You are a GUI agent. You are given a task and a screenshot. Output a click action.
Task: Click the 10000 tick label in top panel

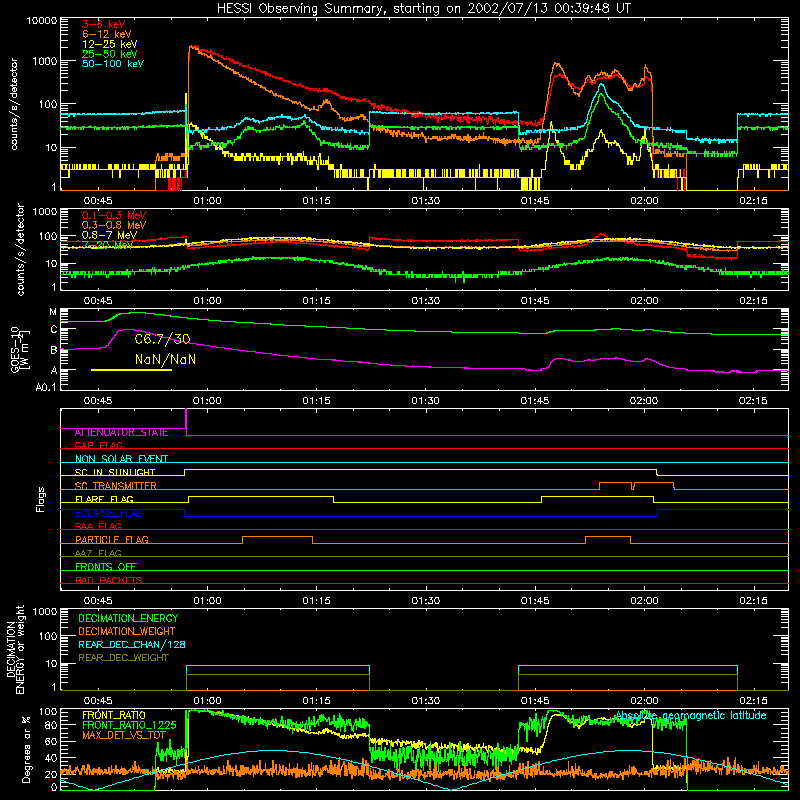[42, 21]
